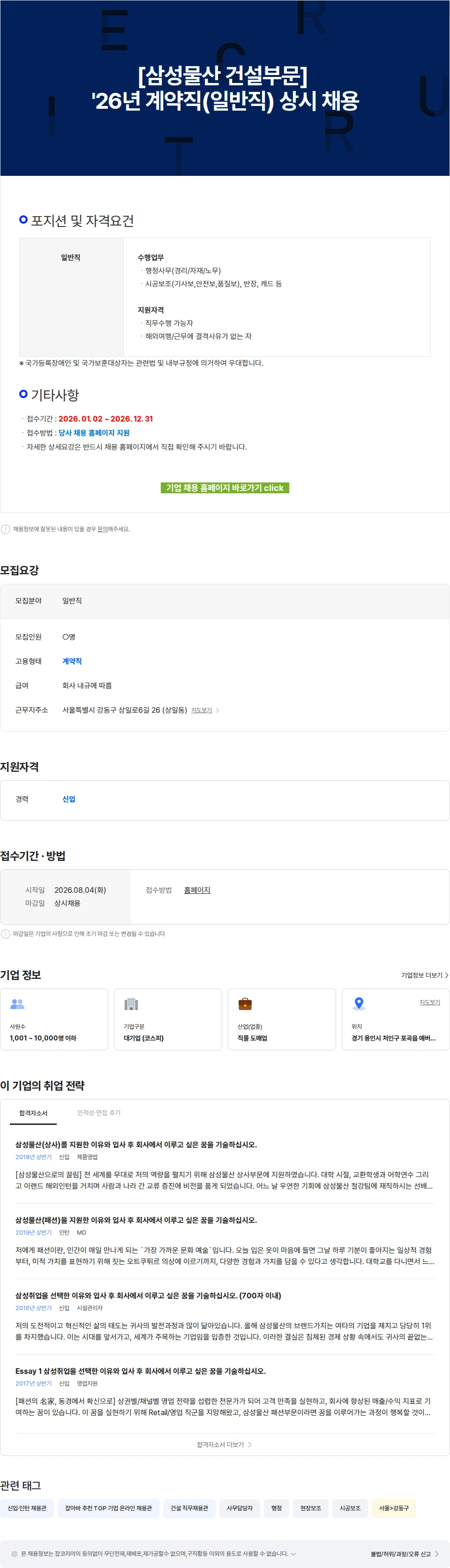
Task: Click the 문의 link in the notice
Action: [102, 529]
